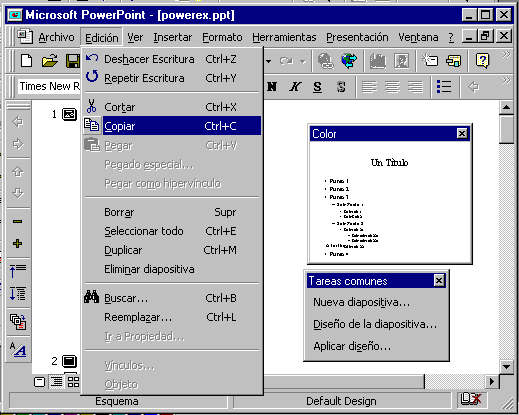Switch to Slide view button

point(40,382)
